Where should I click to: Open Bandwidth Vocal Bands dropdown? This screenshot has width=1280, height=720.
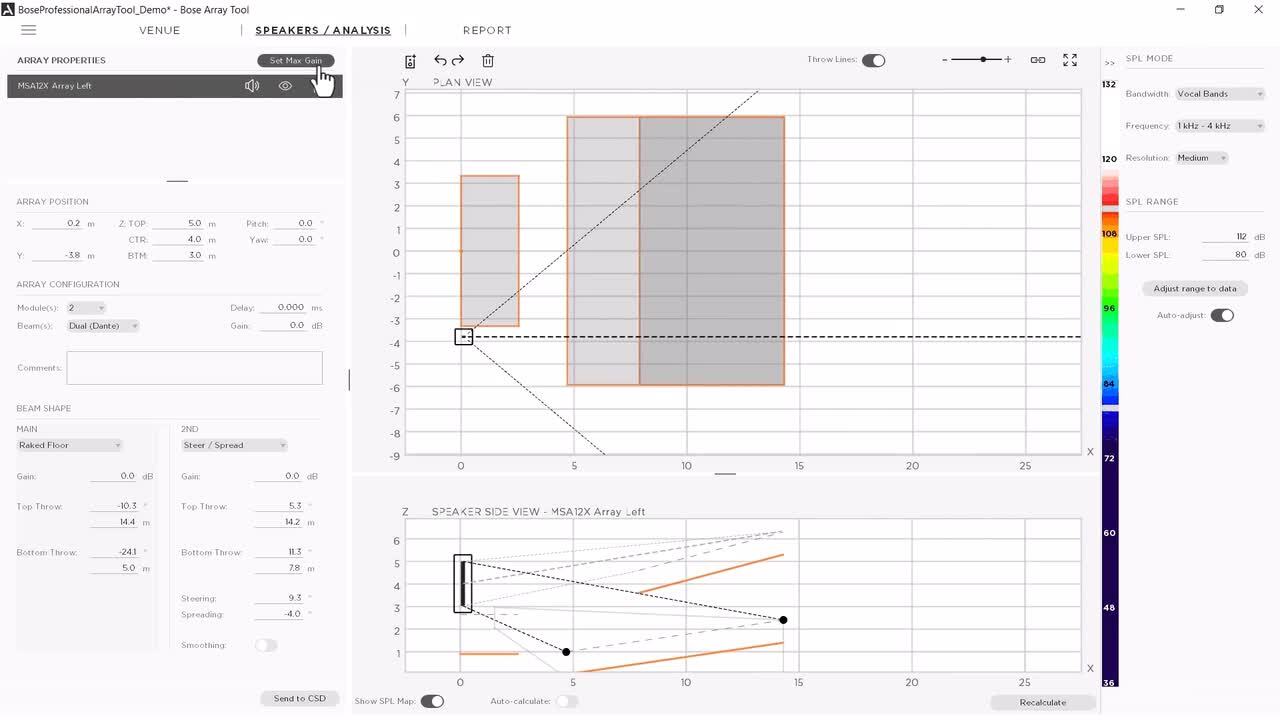tap(1220, 94)
